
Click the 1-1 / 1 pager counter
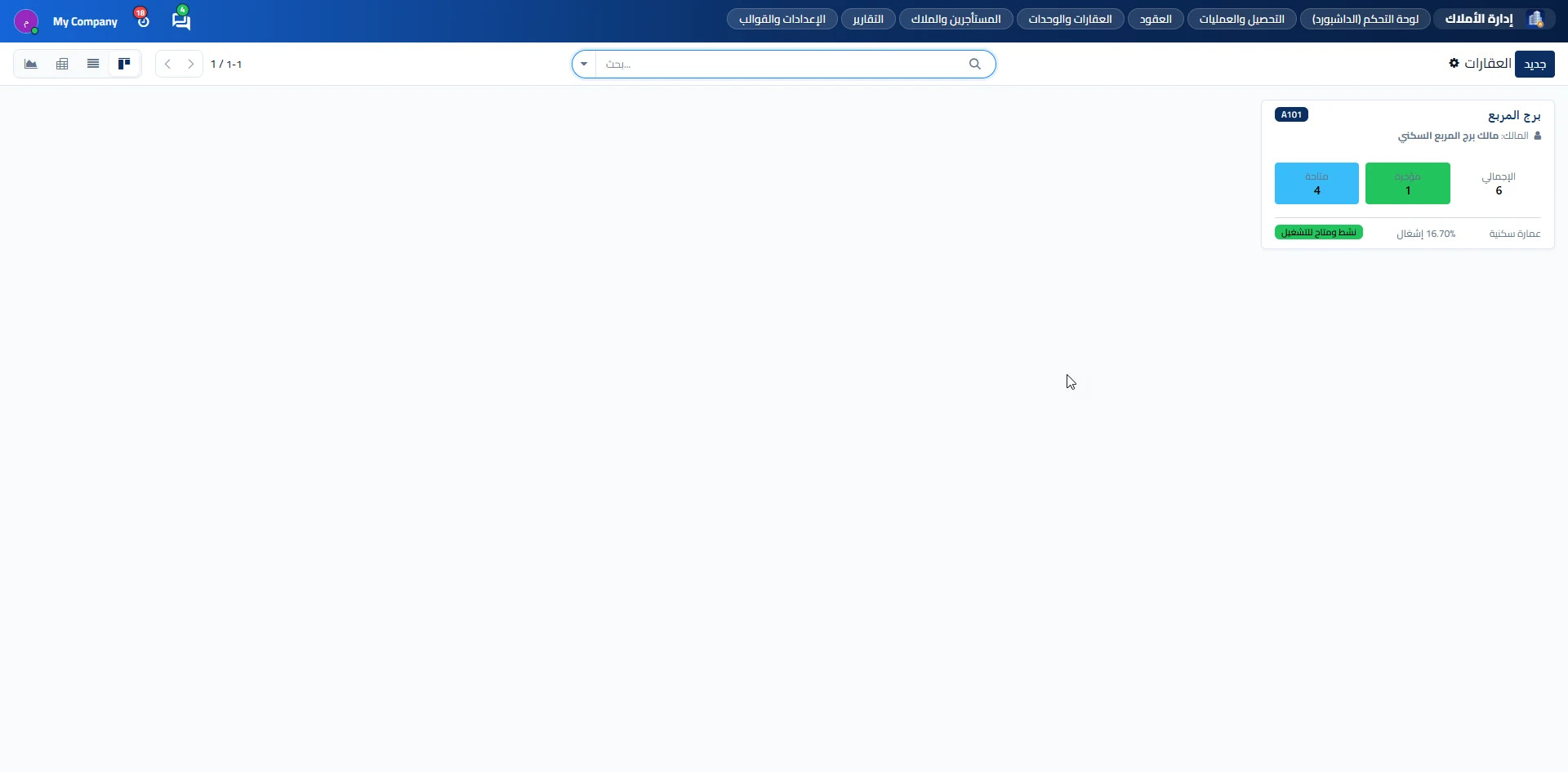pyautogui.click(x=226, y=64)
